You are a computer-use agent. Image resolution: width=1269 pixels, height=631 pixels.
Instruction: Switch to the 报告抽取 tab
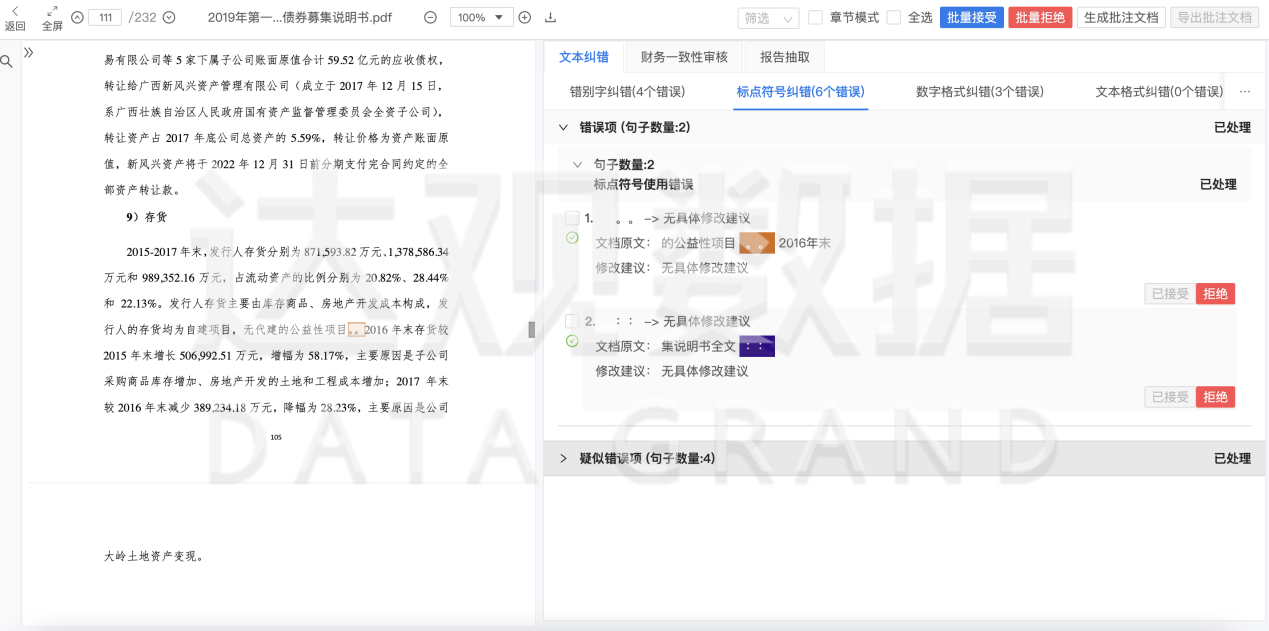[785, 57]
